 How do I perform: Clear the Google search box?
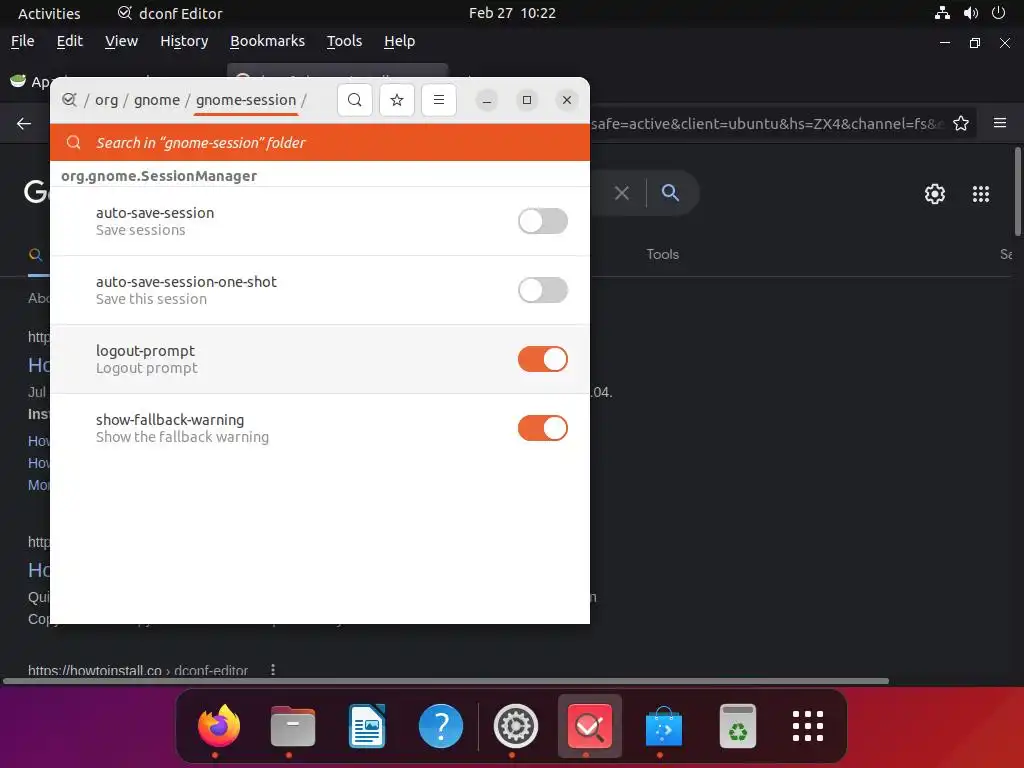click(622, 193)
